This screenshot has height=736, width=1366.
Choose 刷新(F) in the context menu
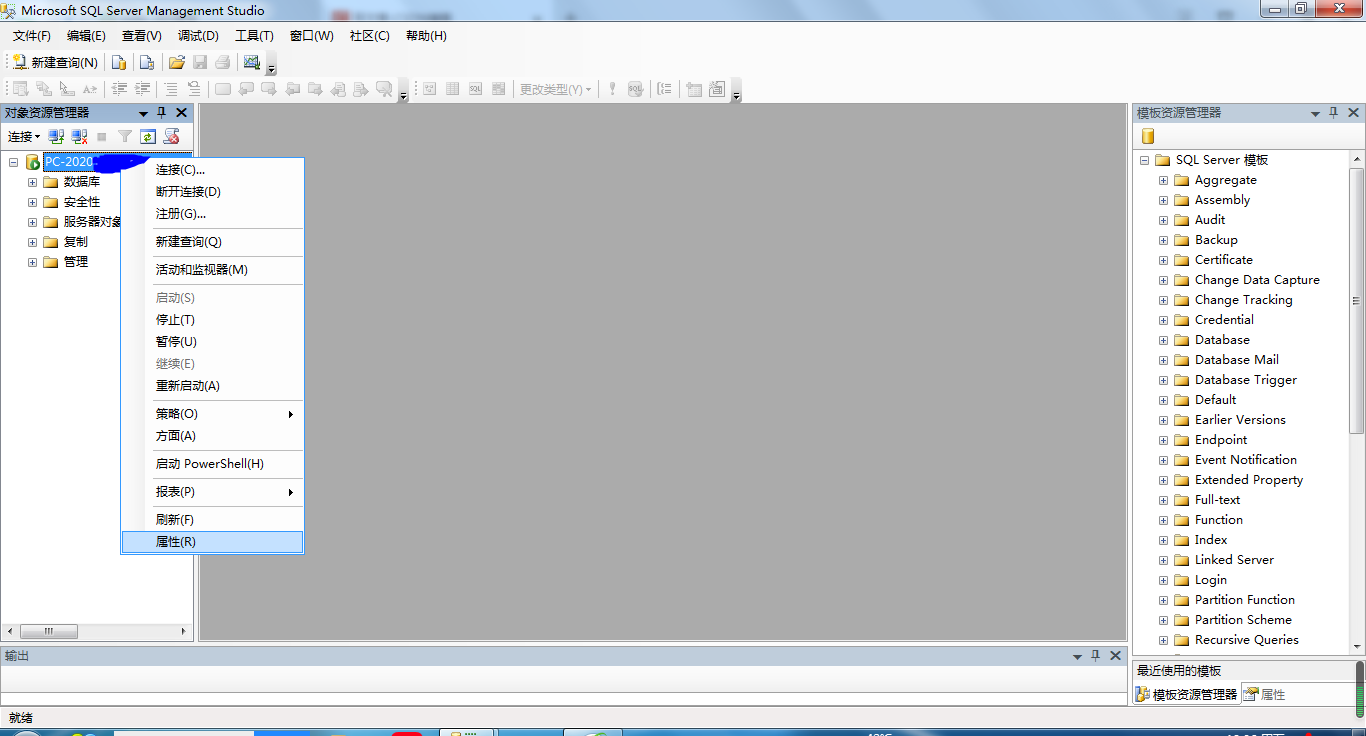[212, 520]
